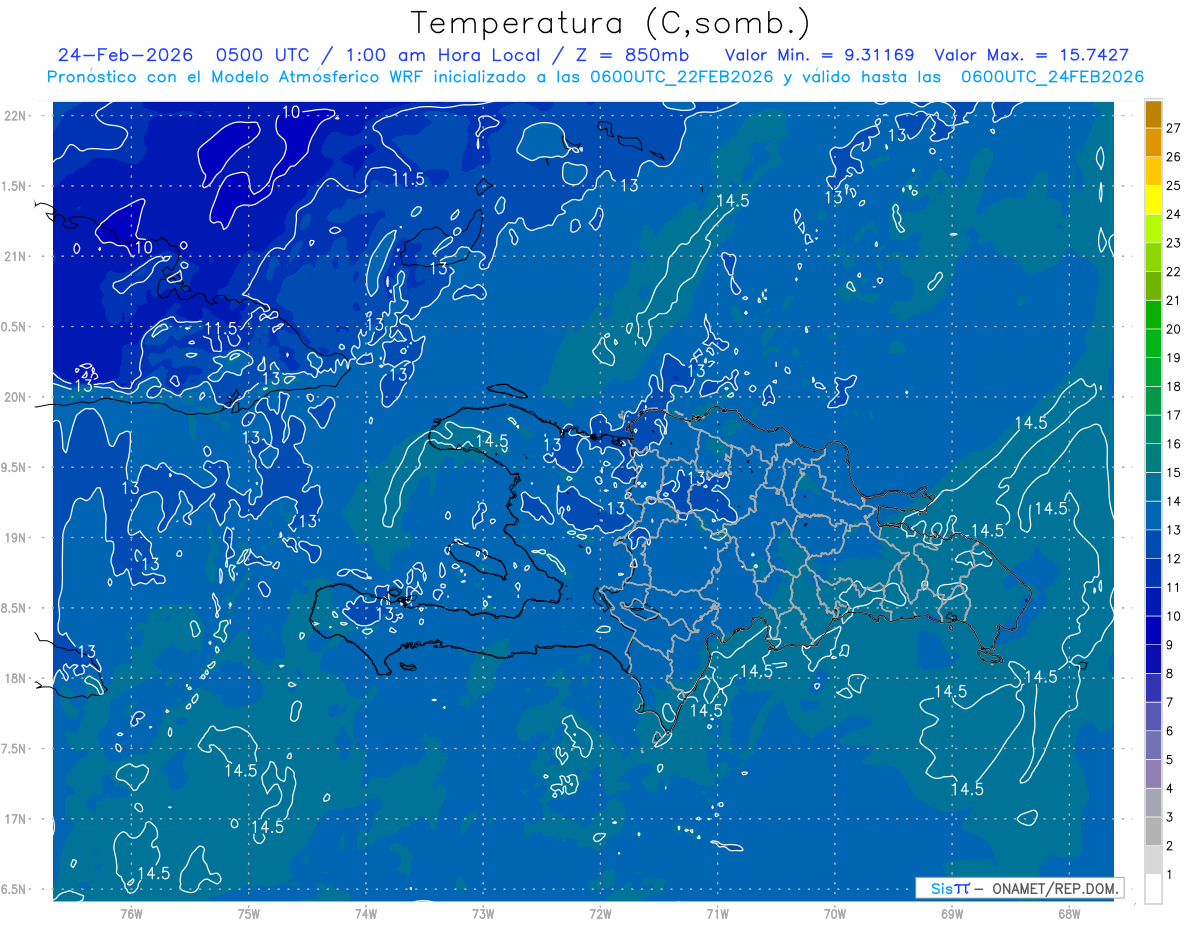The image size is (1200, 927).
Task: Click the color scale value 18
Action: coord(1173,386)
